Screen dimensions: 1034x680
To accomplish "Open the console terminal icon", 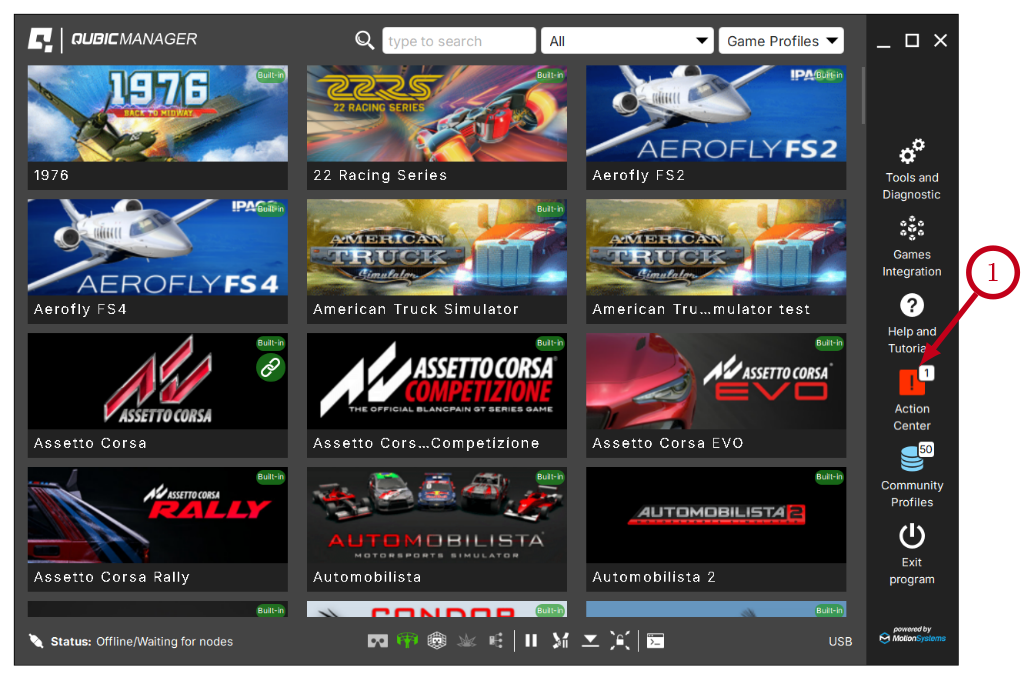I will pos(655,641).
